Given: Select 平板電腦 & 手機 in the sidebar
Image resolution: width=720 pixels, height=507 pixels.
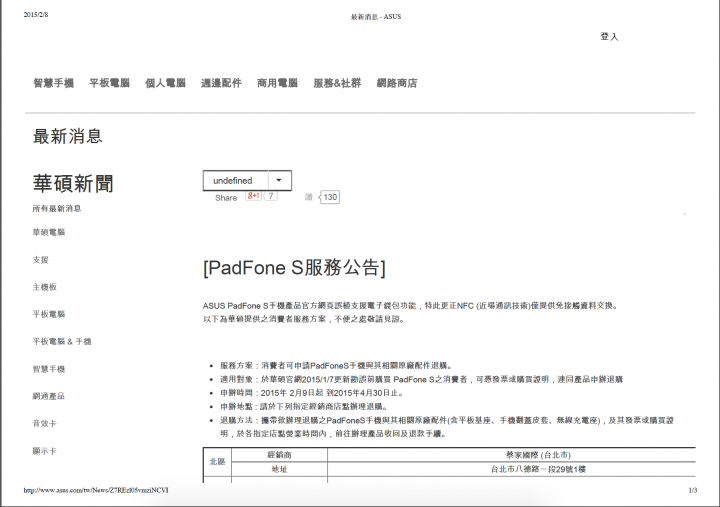Looking at the screenshot, I should point(62,342).
